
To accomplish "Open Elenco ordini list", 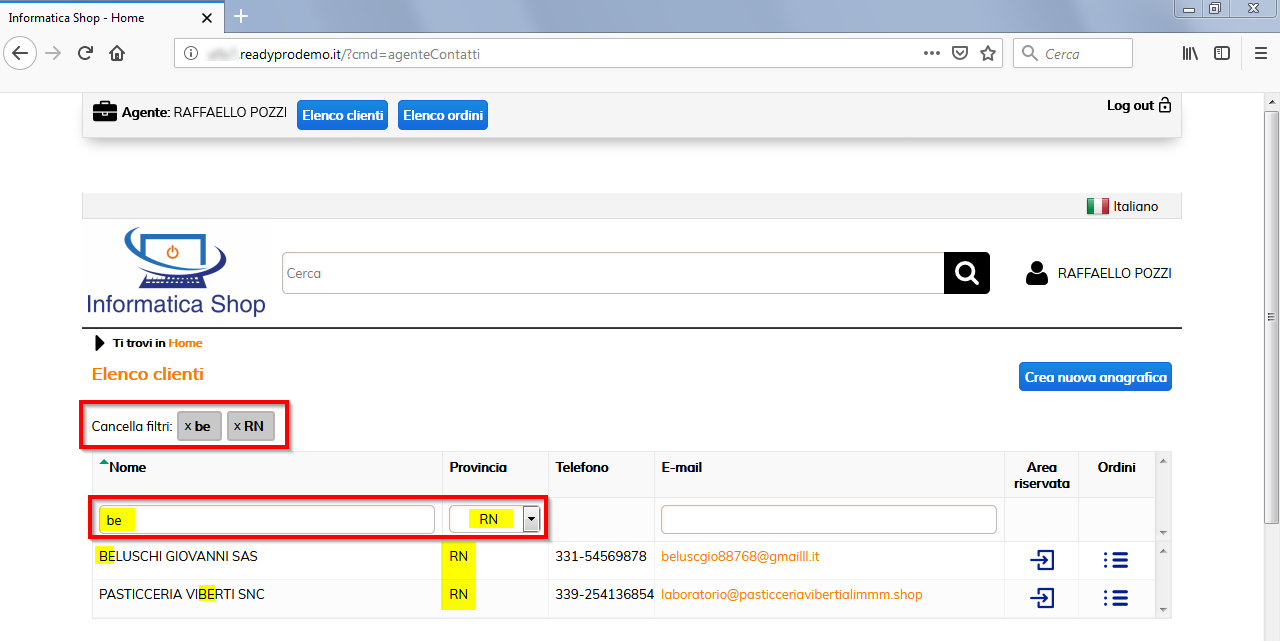I will [443, 115].
